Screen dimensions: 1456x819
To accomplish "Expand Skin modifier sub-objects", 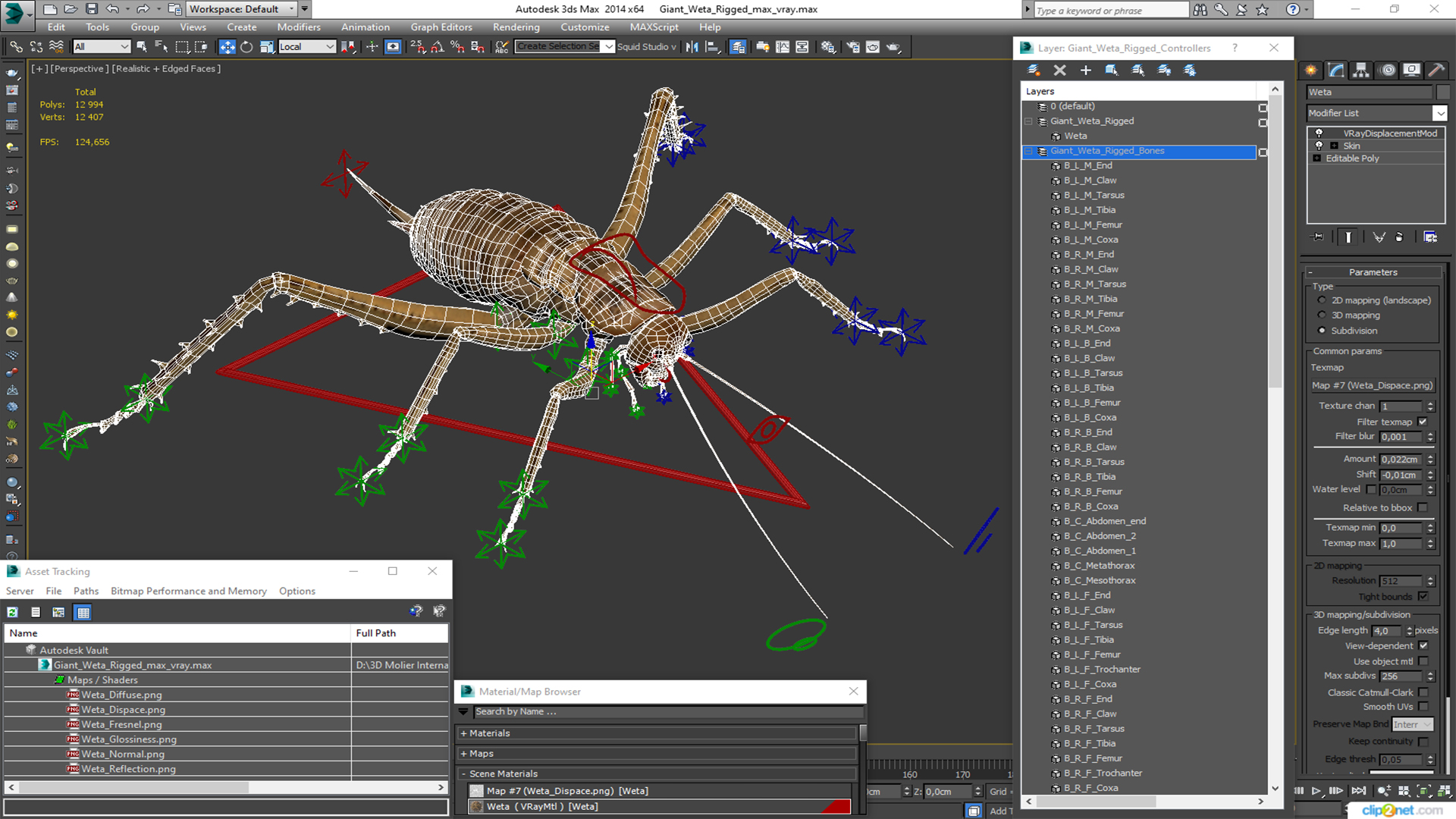I will click(1334, 146).
